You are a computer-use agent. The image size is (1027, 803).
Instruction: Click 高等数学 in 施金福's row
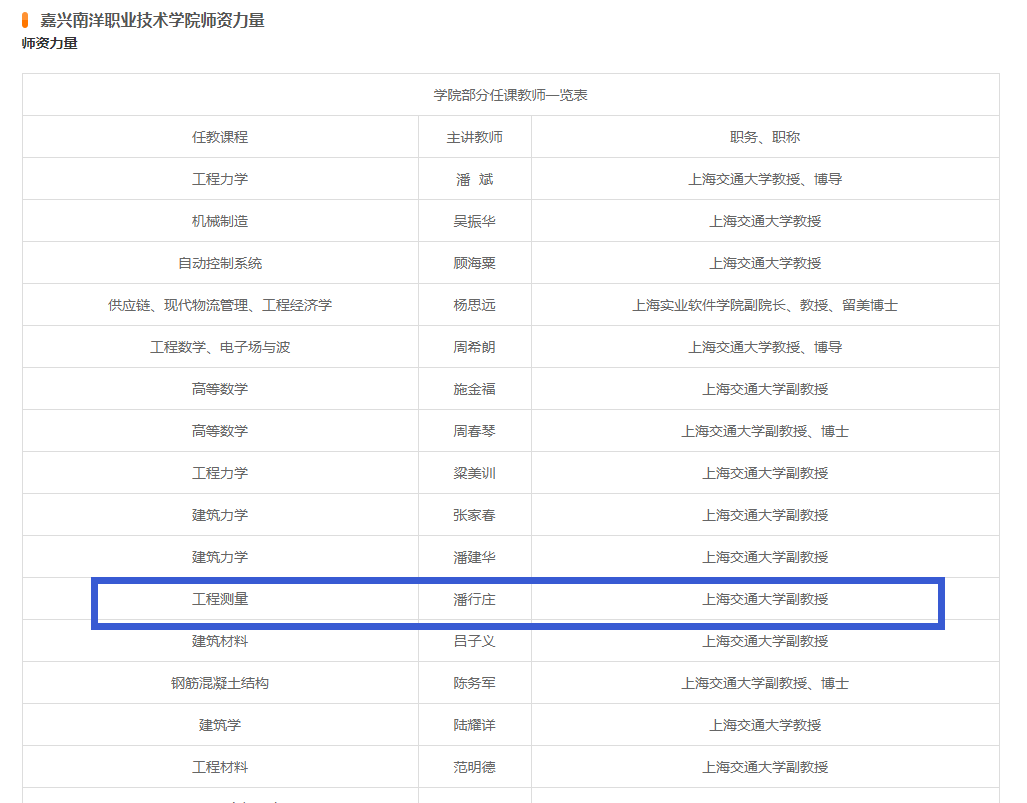pos(220,389)
